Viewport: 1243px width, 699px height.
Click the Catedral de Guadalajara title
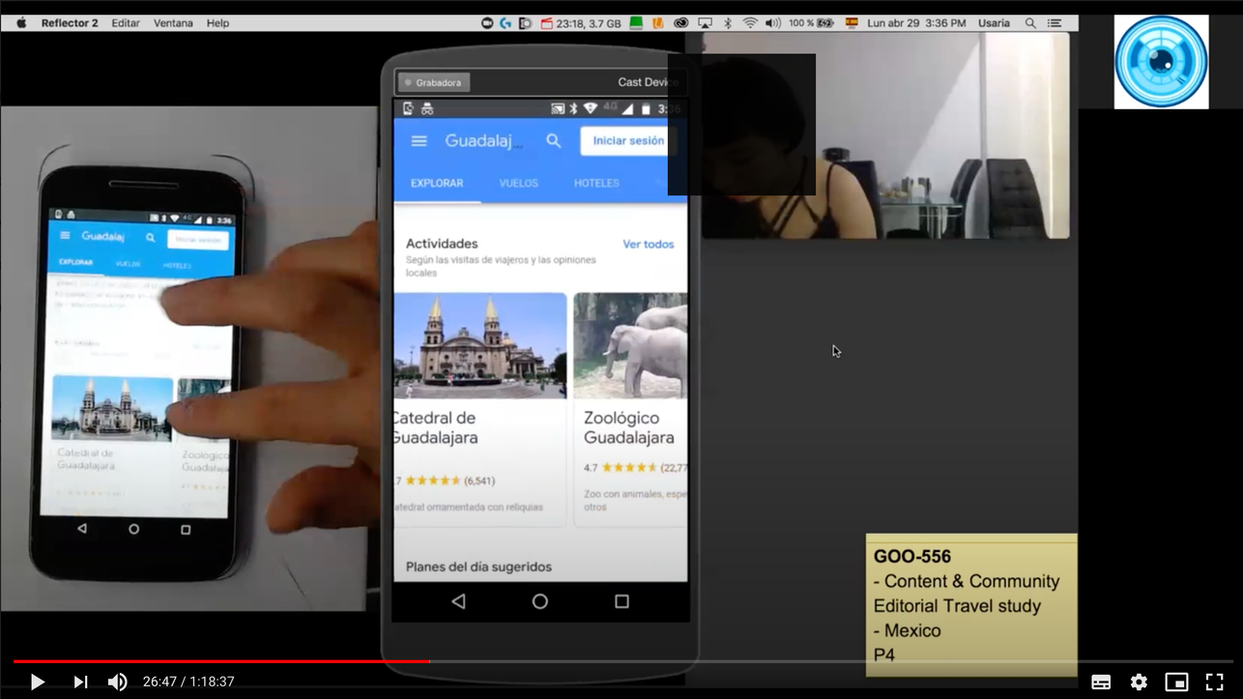click(434, 428)
